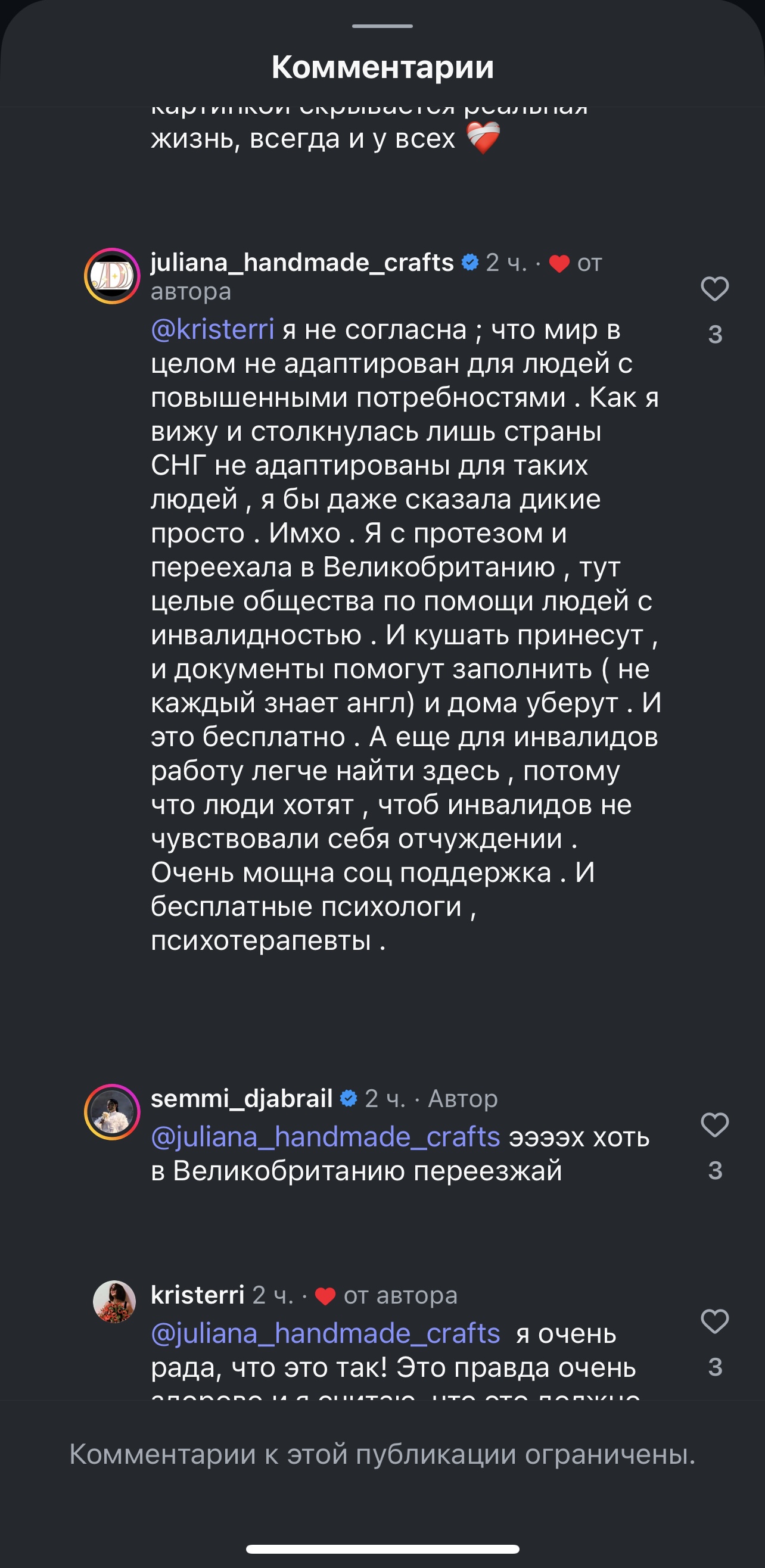Tap the Комментарии header title
Image resolution: width=765 pixels, height=1568 pixels.
click(x=382, y=67)
